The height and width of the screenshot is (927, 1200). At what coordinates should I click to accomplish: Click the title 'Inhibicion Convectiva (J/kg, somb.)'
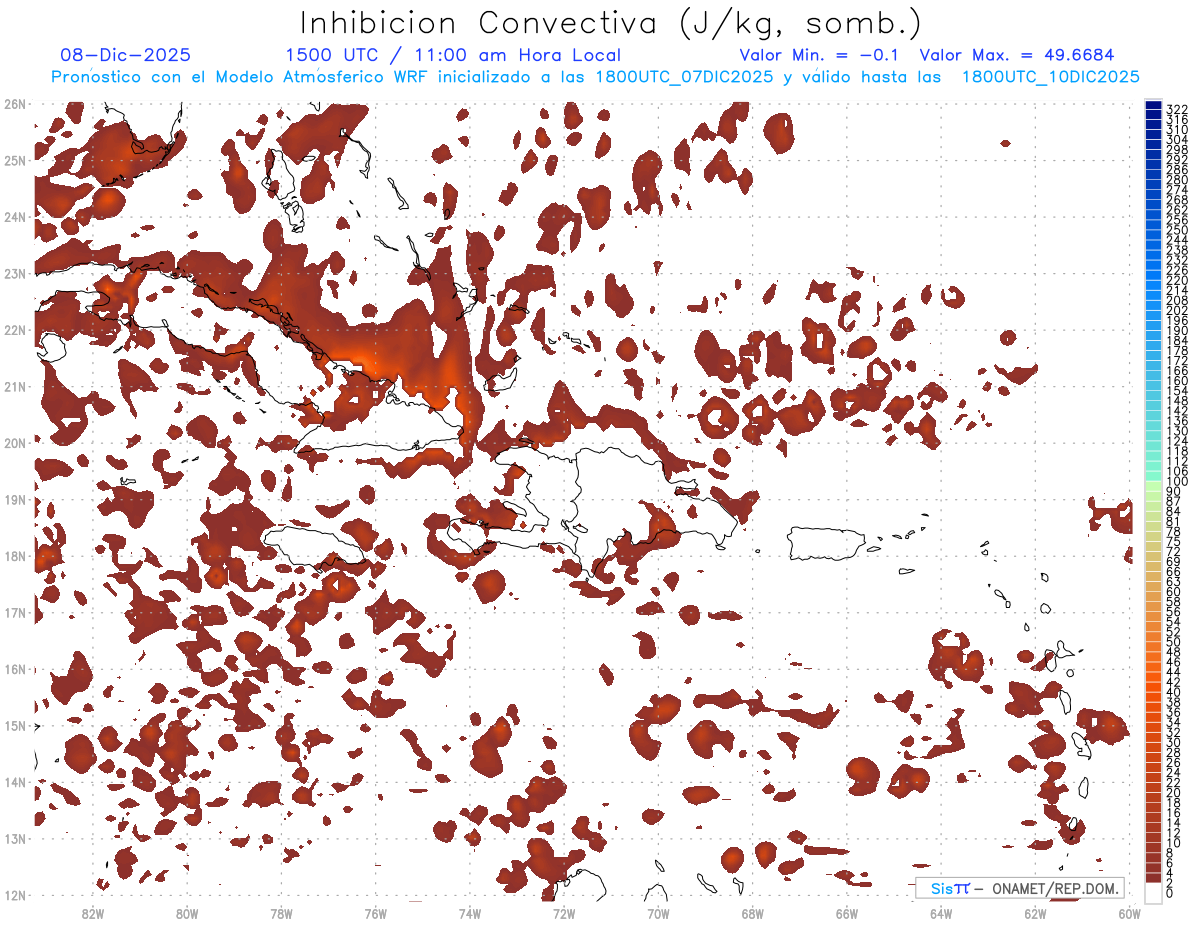coord(612,24)
